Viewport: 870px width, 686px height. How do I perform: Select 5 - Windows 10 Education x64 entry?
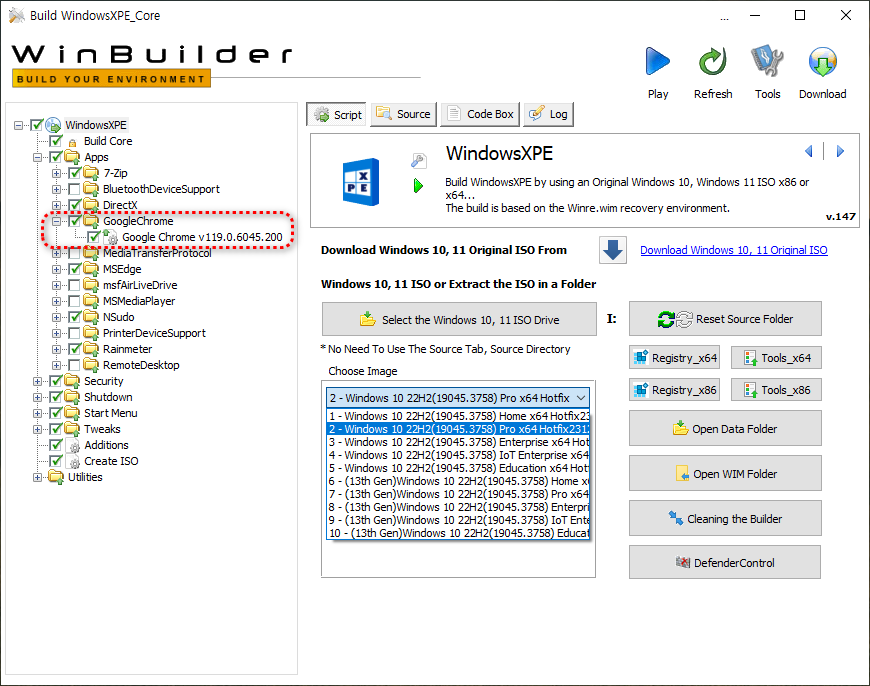click(458, 468)
